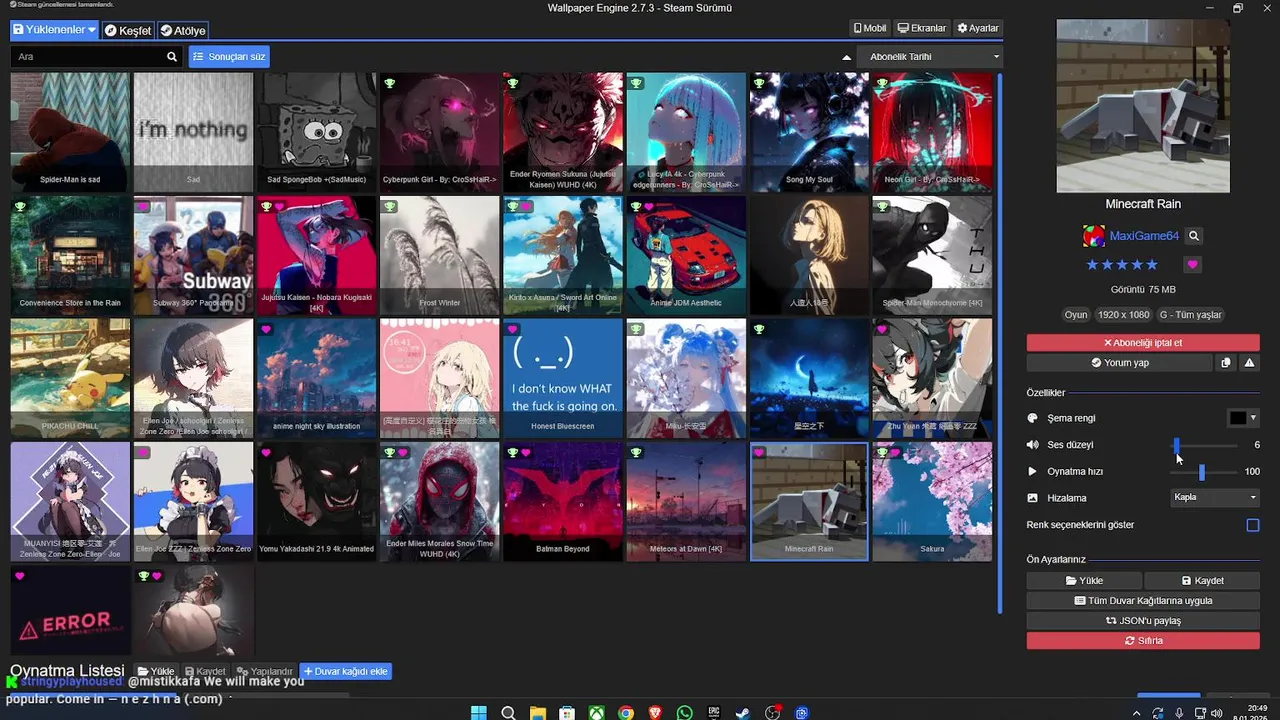Image resolution: width=1280 pixels, height=720 pixels.
Task: Open the Yüklenenler tab dropdown
Action: click(54, 30)
